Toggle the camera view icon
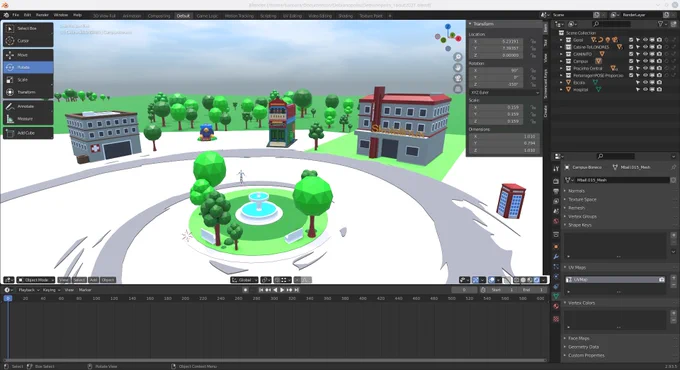680x370 pixels. (x=458, y=78)
